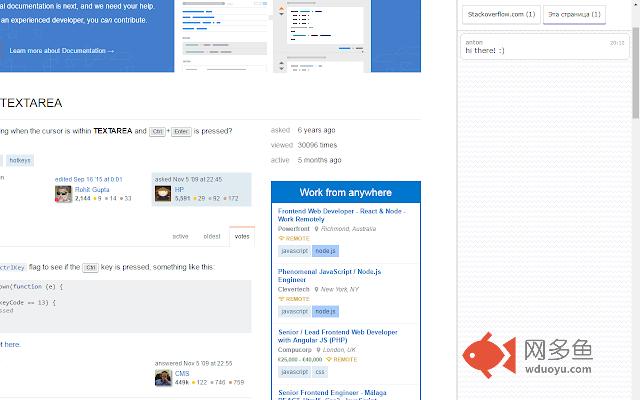Open the Stackoverflow.com (1) chat tab
This screenshot has height=400, width=640.
[x=501, y=15]
